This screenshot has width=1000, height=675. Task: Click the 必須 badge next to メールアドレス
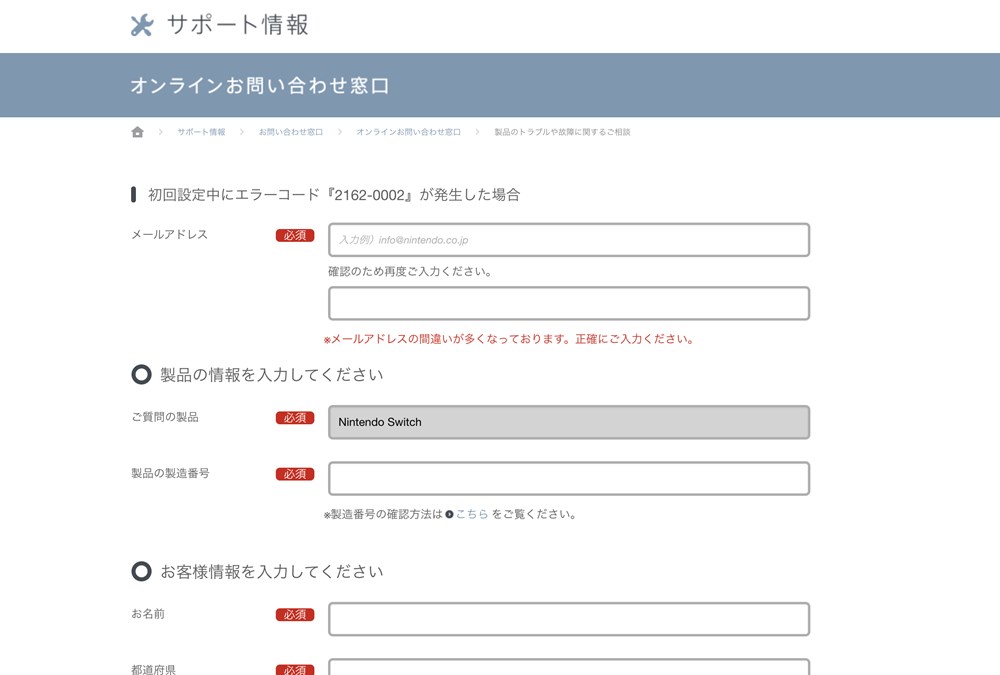coord(295,234)
